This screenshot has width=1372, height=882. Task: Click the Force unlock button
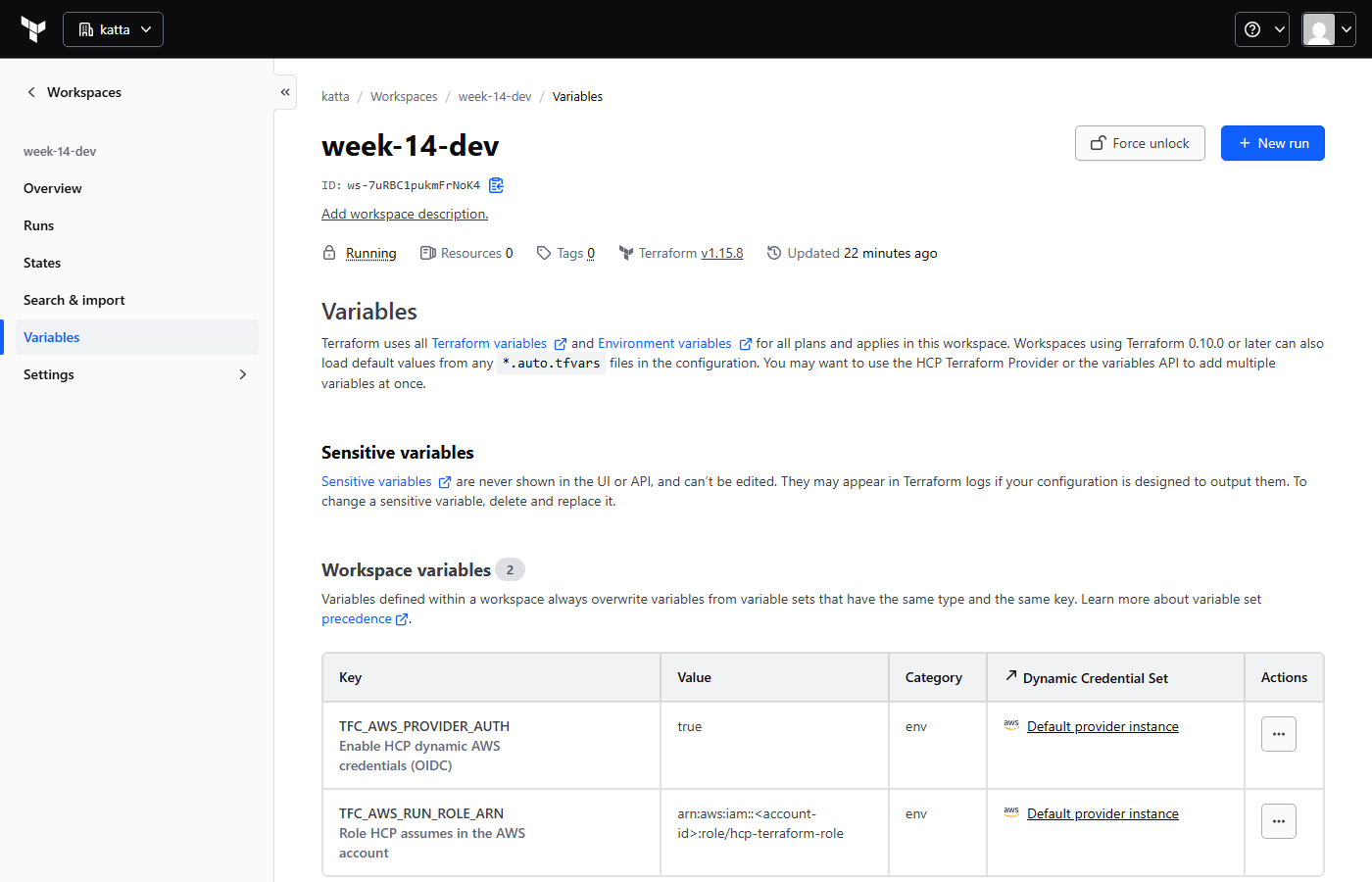pyautogui.click(x=1140, y=143)
